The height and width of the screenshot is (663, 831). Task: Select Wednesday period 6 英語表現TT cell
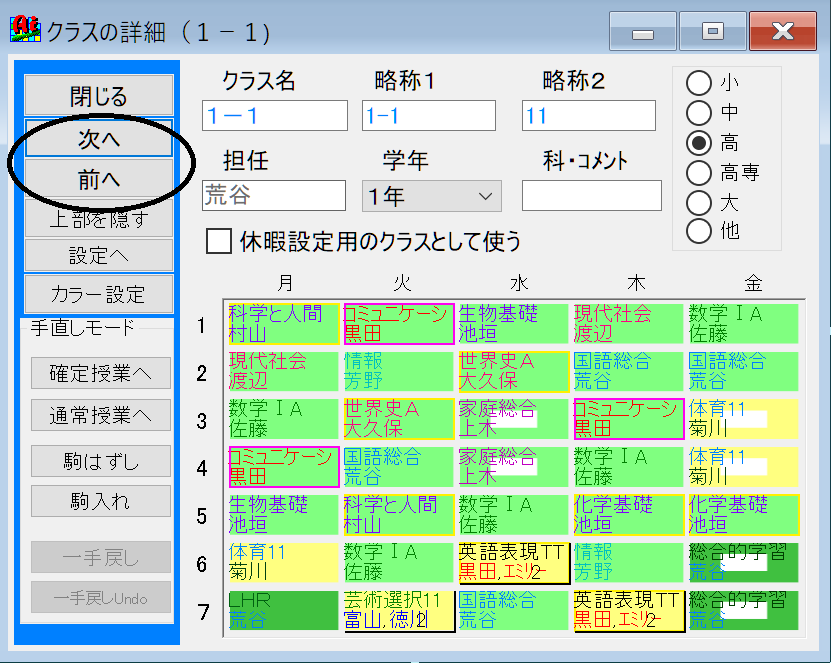[x=514, y=563]
